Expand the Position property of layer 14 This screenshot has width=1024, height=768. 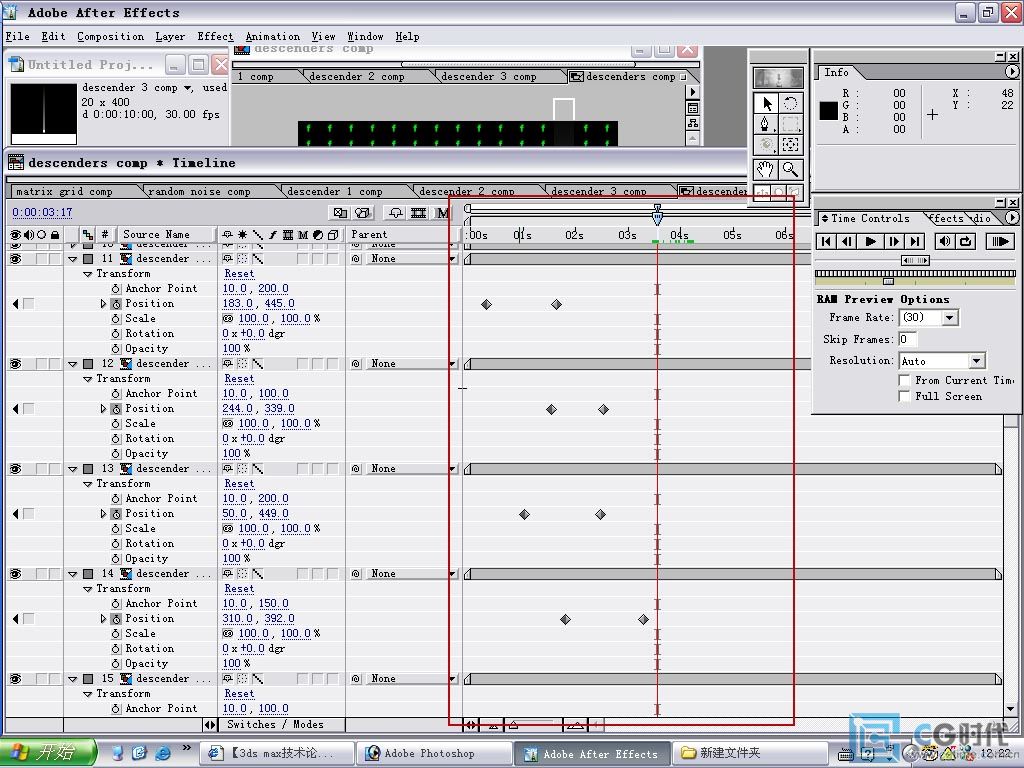click(x=103, y=619)
